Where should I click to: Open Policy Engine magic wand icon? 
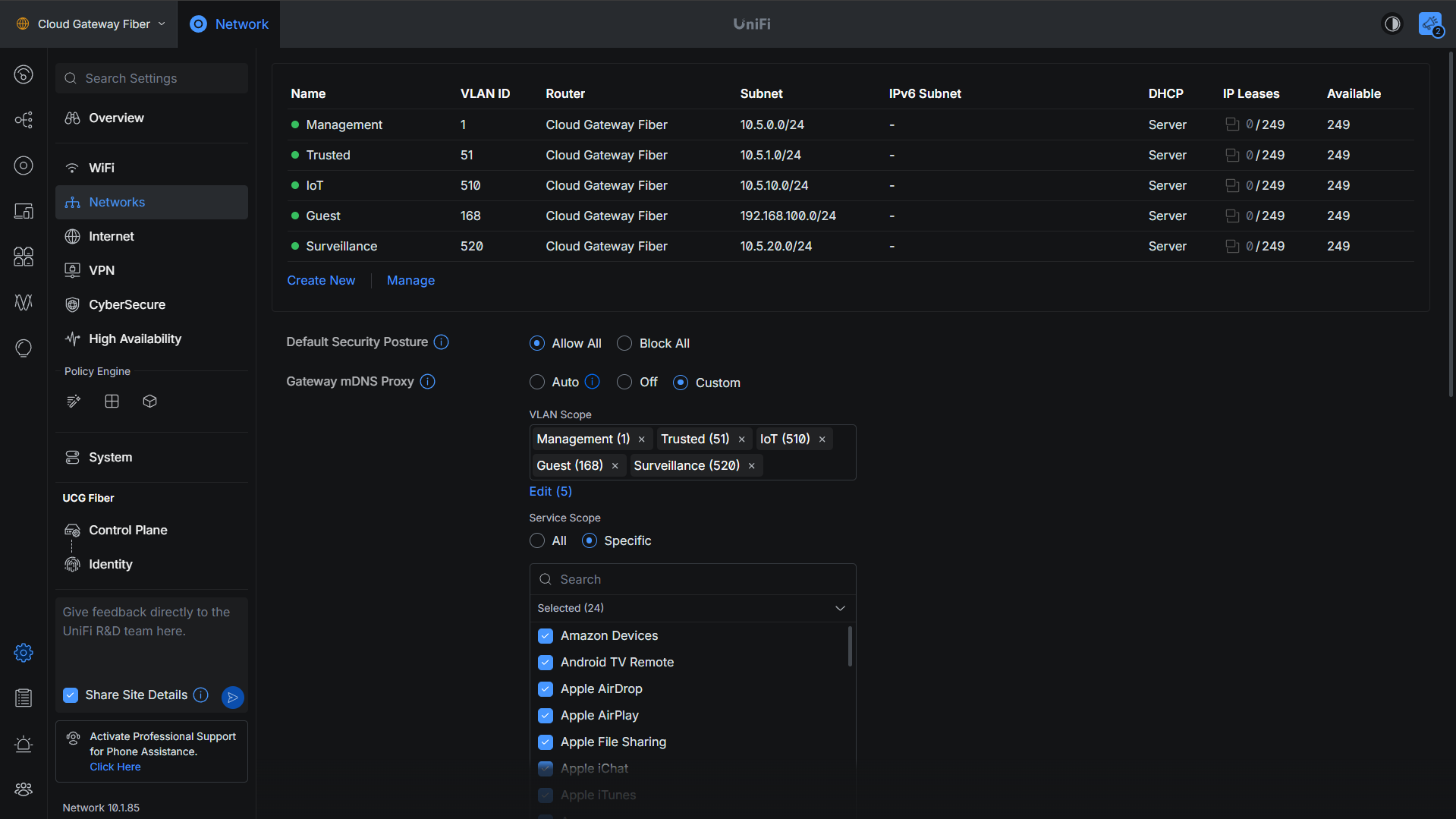pyautogui.click(x=74, y=402)
